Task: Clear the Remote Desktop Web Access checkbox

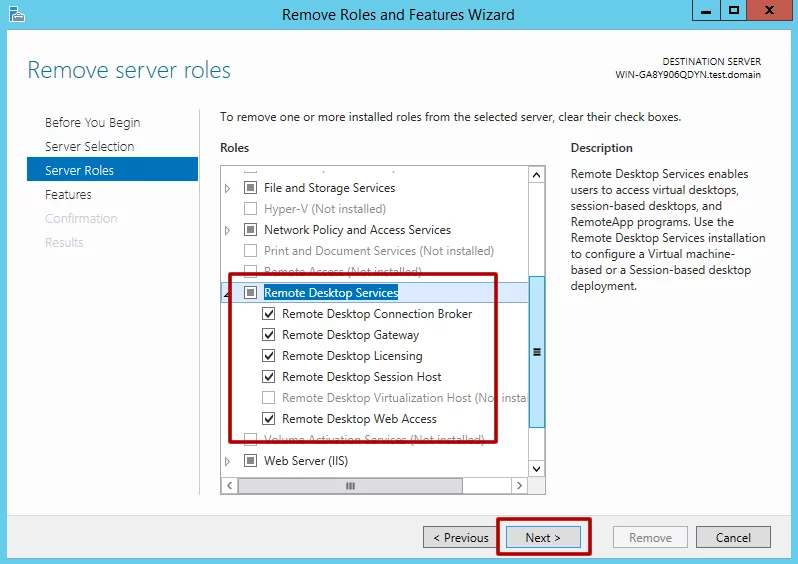Action: tap(269, 419)
